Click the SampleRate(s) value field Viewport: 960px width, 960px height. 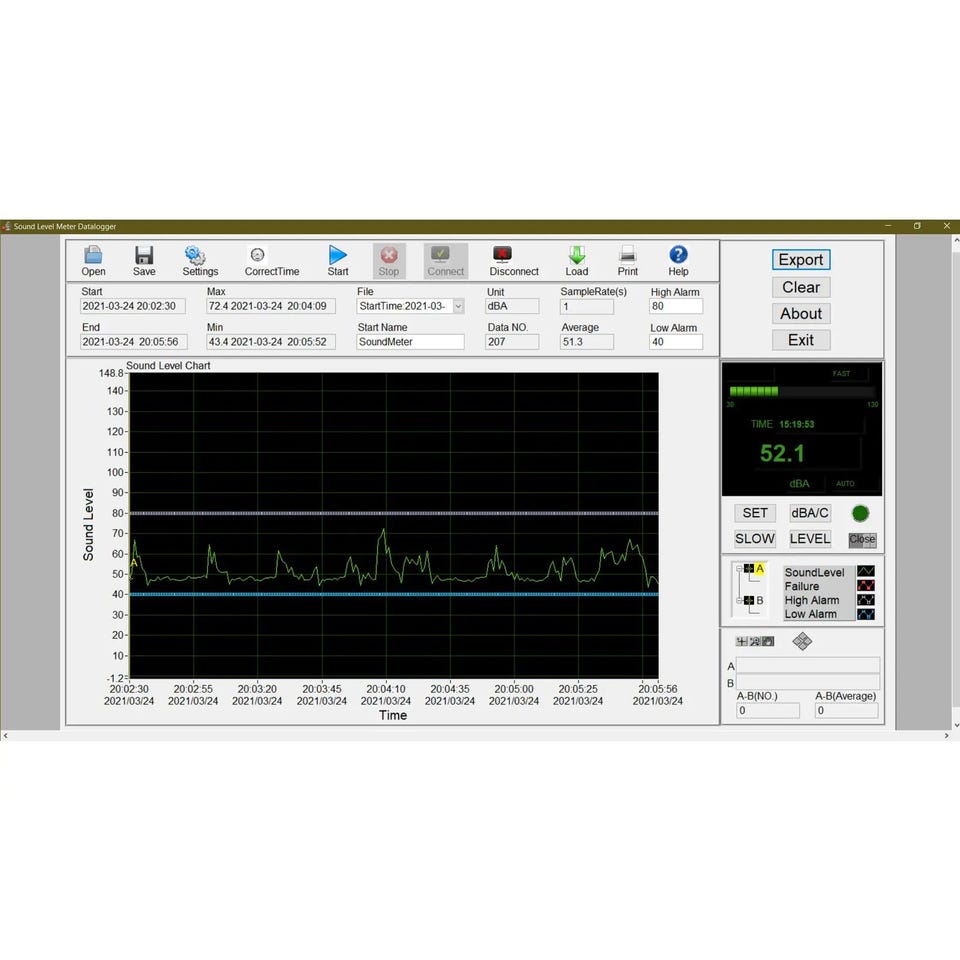tap(587, 306)
